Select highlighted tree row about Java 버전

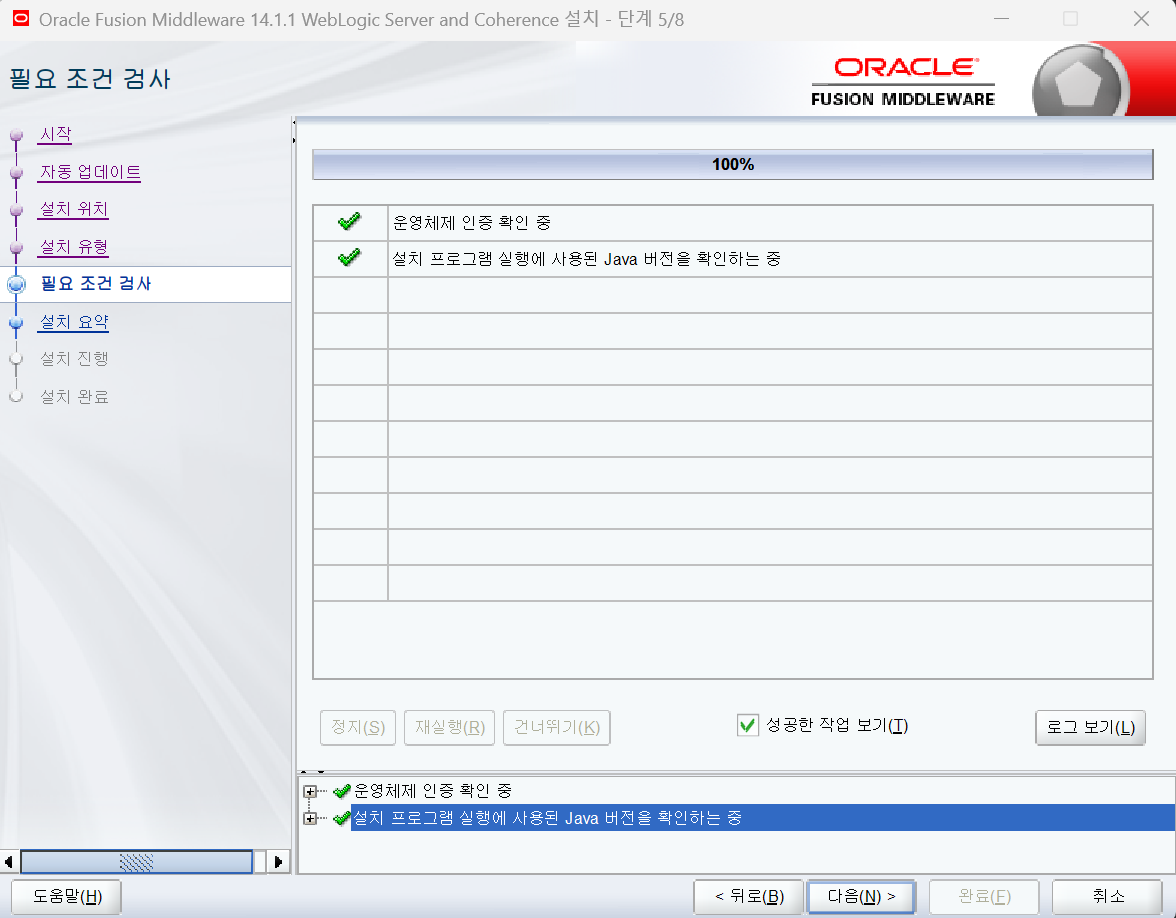[763, 818]
